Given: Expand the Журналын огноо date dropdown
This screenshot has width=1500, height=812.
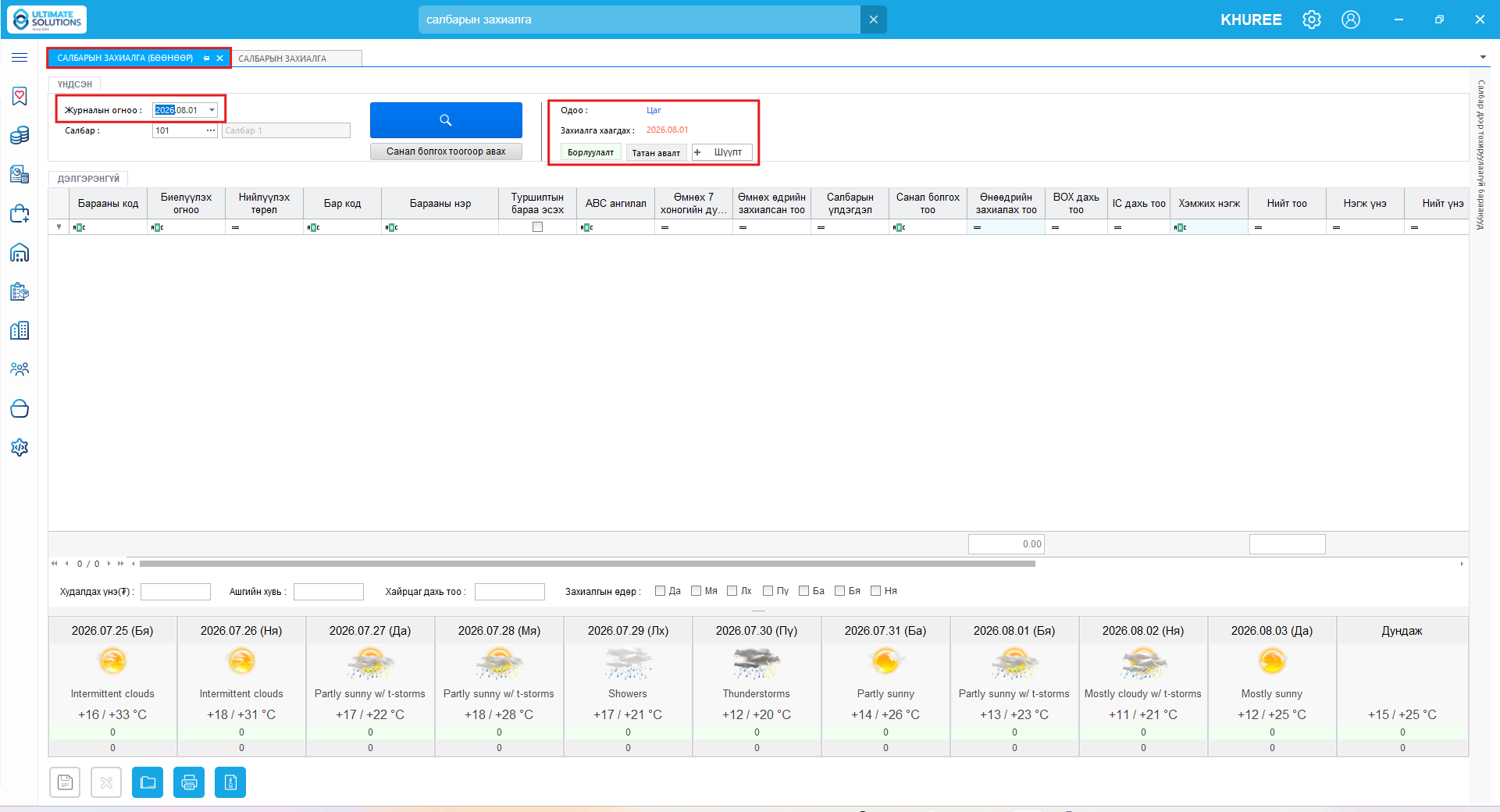Looking at the screenshot, I should 212,110.
